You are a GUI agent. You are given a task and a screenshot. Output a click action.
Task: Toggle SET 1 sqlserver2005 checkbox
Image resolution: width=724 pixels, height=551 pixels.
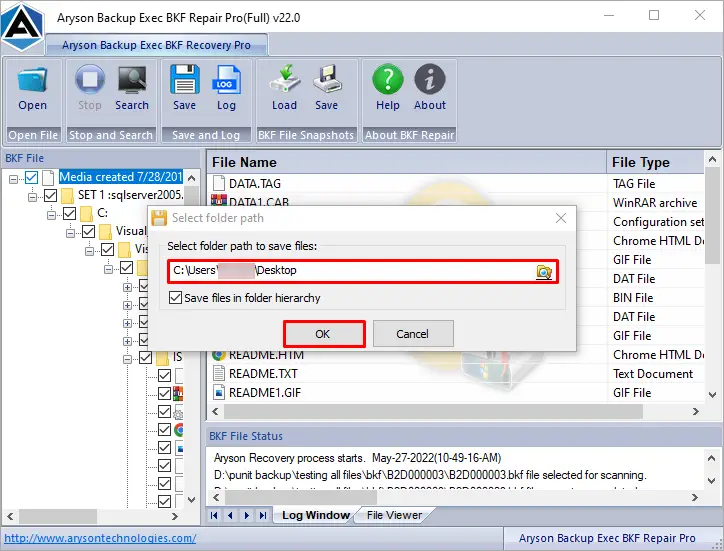point(50,195)
